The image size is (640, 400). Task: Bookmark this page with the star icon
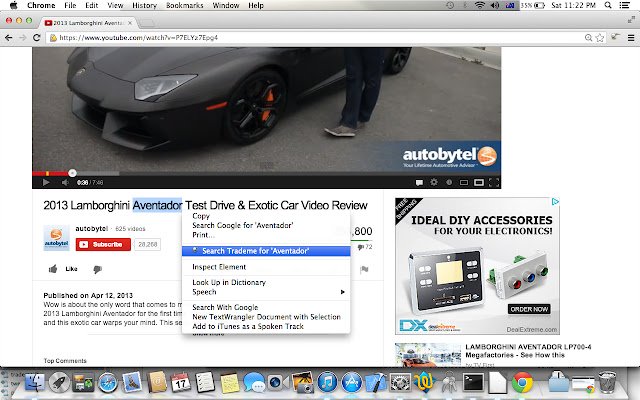pyautogui.click(x=600, y=38)
